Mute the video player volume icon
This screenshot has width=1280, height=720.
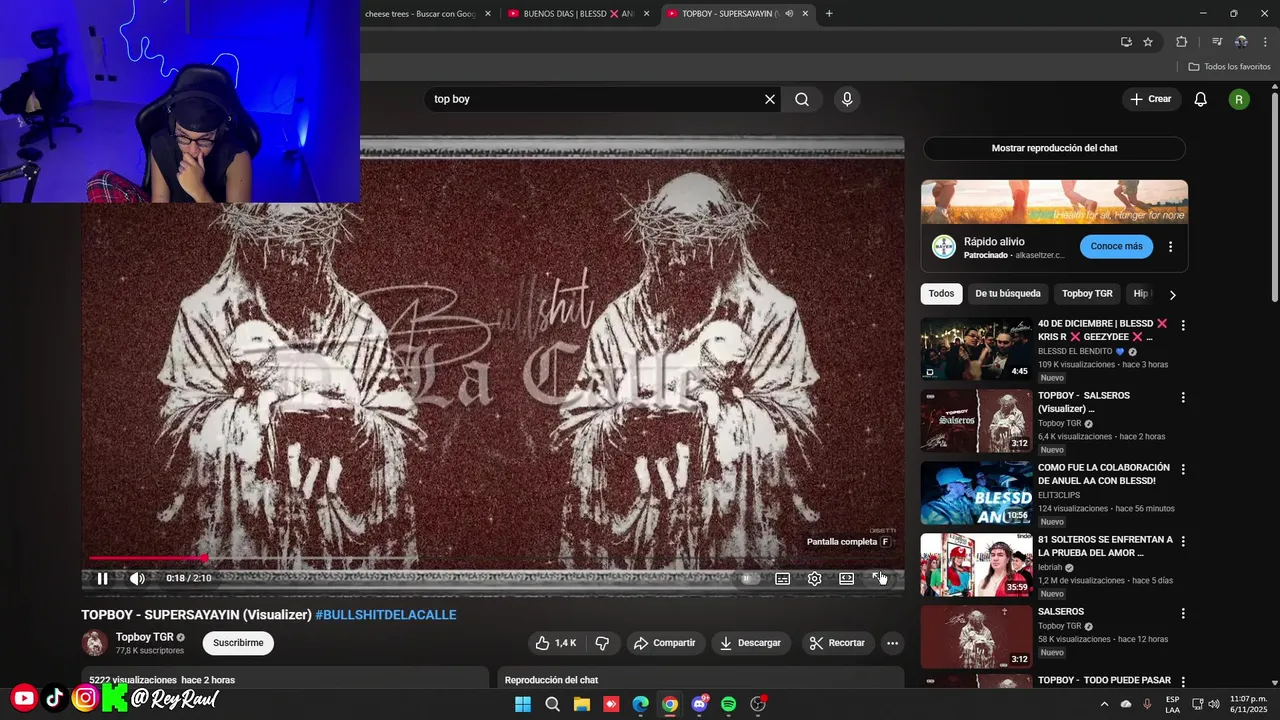[x=137, y=578]
